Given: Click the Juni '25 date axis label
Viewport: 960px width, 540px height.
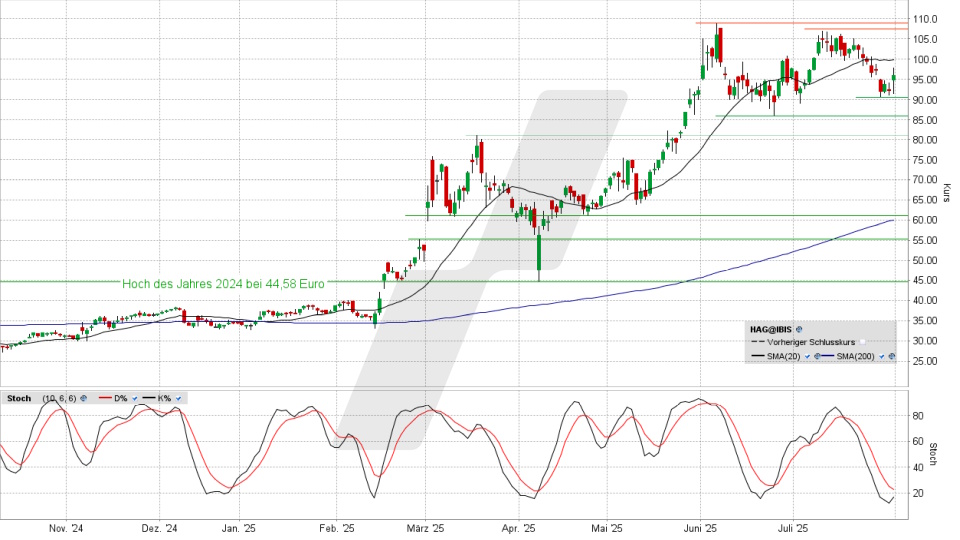Looking at the screenshot, I should click(700, 528).
